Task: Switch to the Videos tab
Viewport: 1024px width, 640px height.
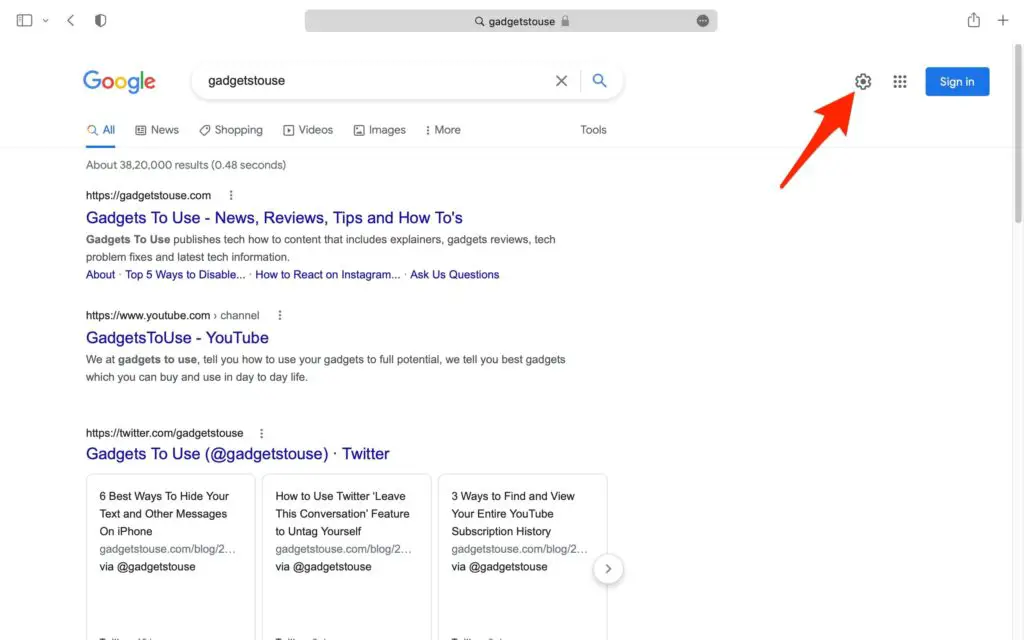Action: point(308,130)
